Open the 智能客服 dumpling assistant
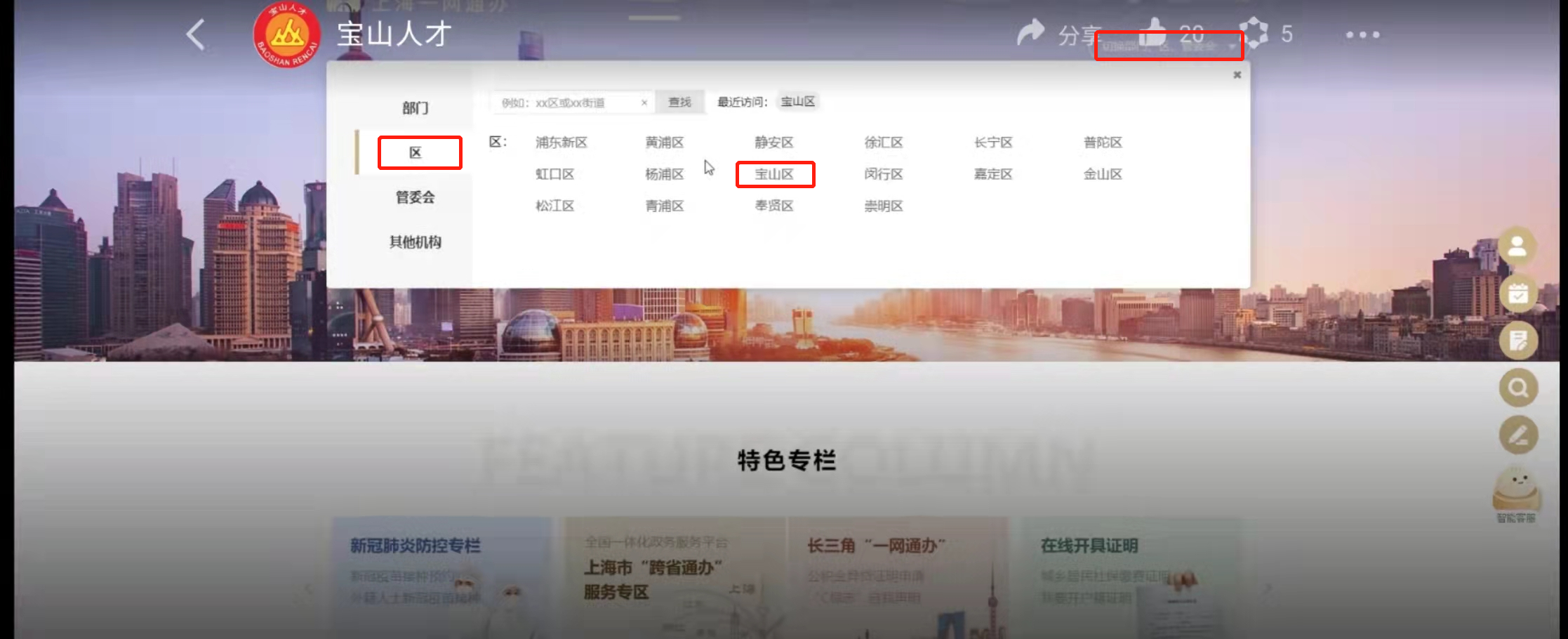This screenshot has height=639, width=1568. point(1516,492)
